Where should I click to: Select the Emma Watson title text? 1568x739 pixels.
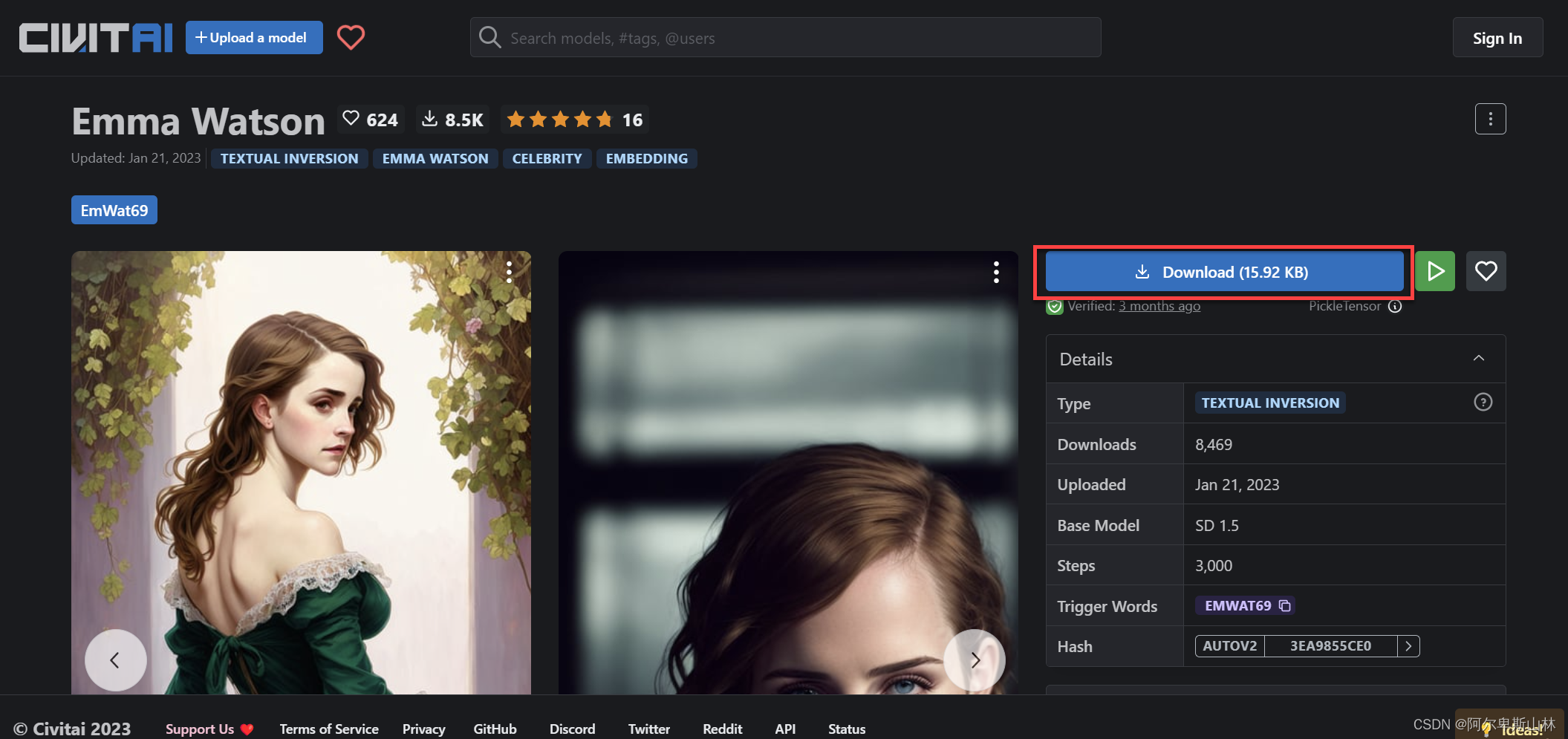tap(198, 121)
